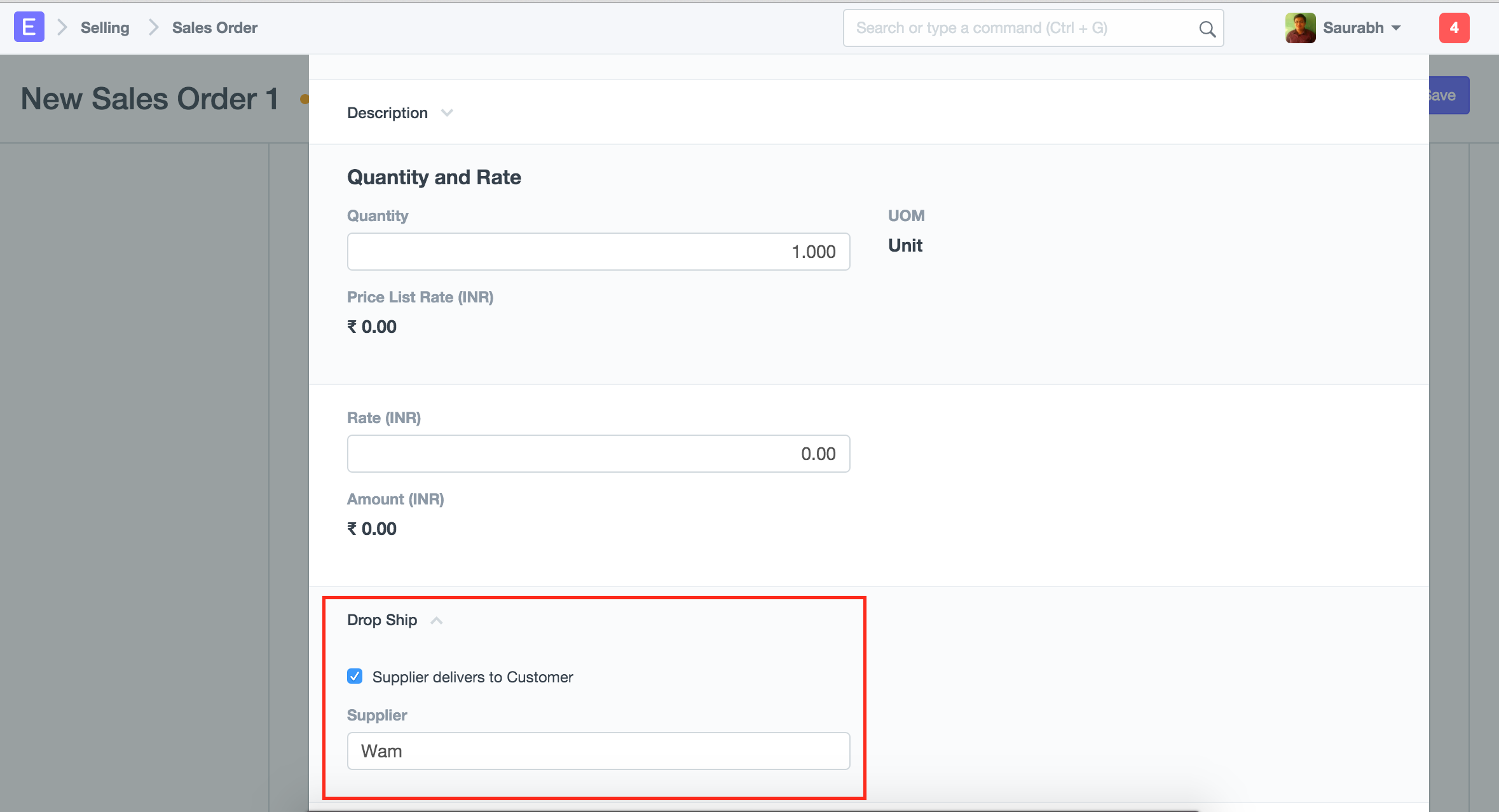Open the red notifications badge showing 4
Viewport: 1499px width, 812px height.
click(1454, 28)
